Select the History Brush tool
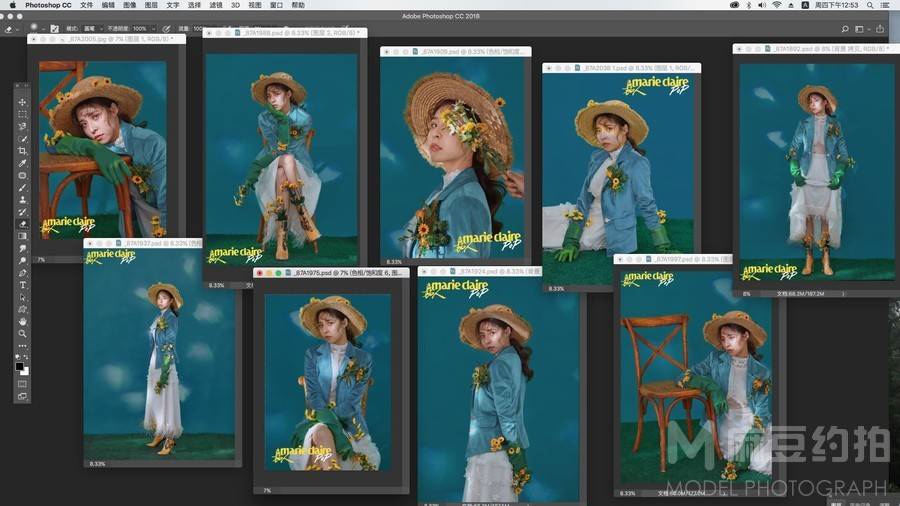The width and height of the screenshot is (900, 506). tap(22, 212)
